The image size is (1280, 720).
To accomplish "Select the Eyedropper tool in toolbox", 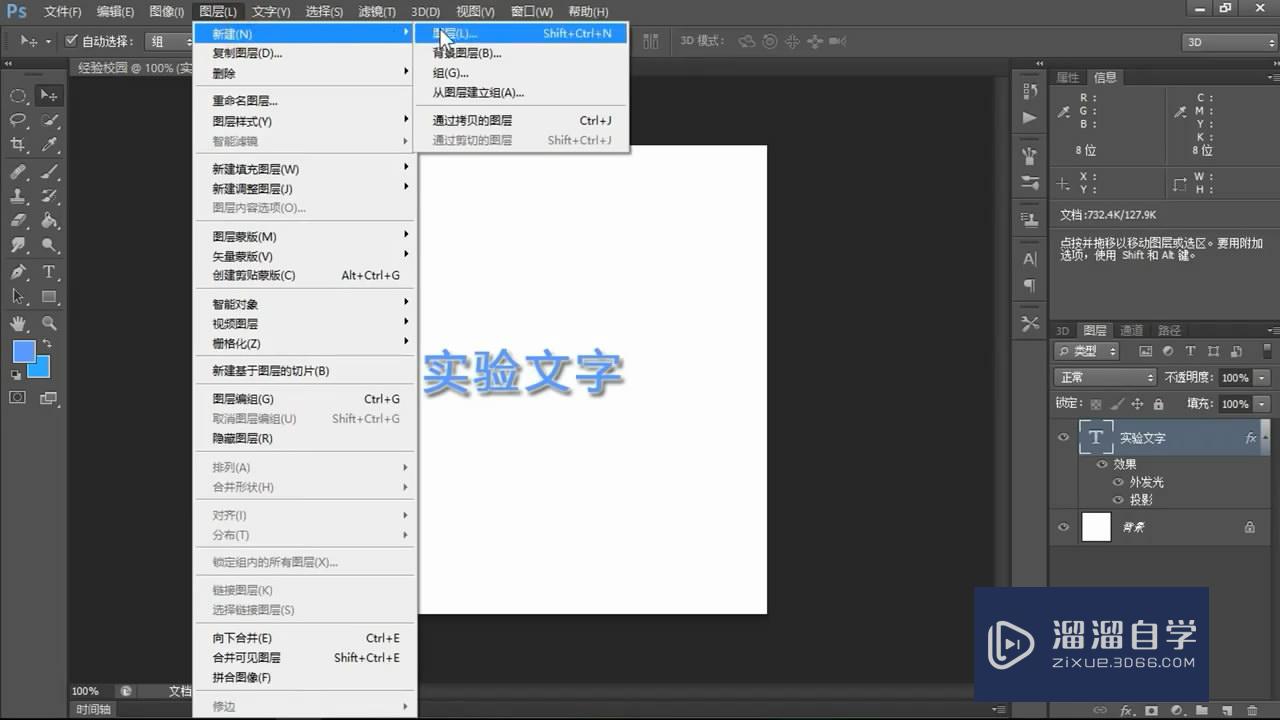I will [49, 145].
